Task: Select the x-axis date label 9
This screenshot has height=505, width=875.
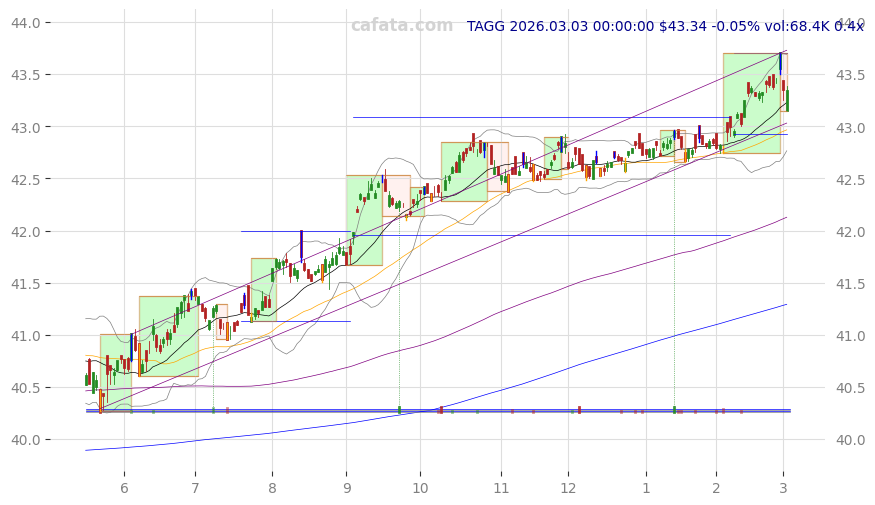Action: [347, 488]
